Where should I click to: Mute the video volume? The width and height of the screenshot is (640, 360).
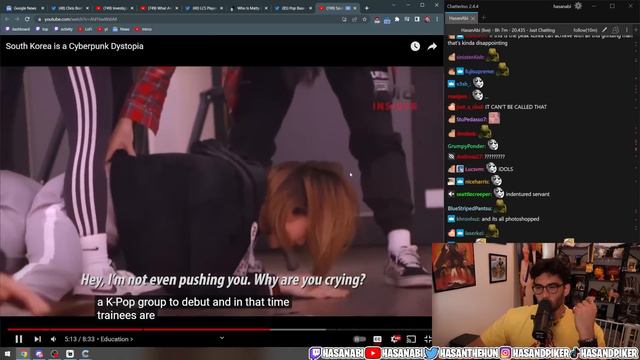(53, 339)
